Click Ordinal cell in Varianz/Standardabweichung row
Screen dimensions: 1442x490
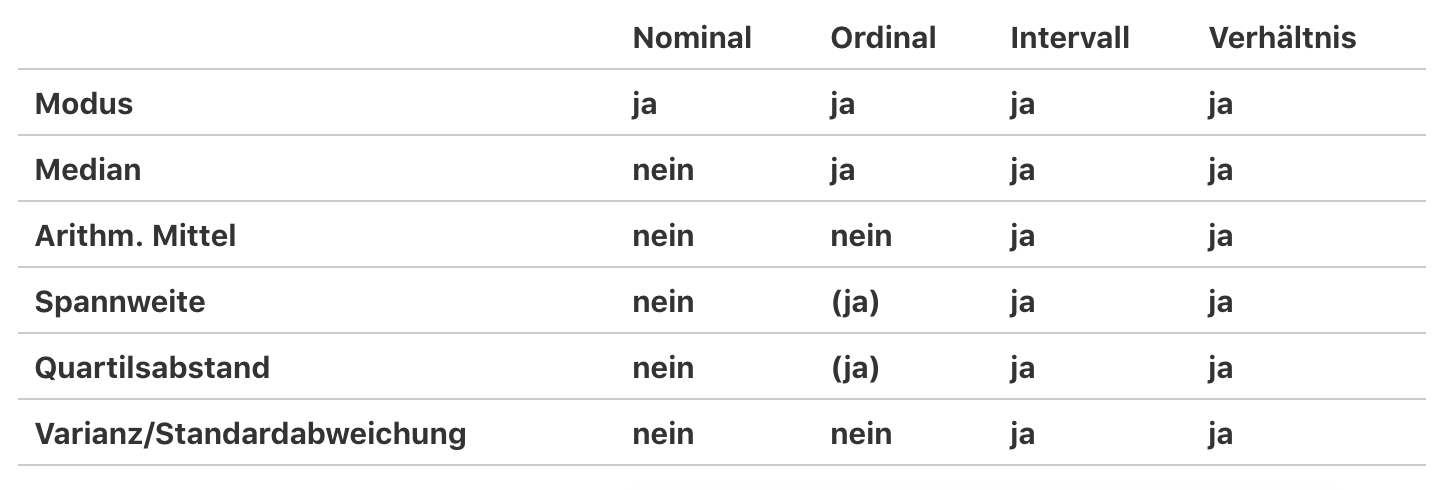coord(860,433)
